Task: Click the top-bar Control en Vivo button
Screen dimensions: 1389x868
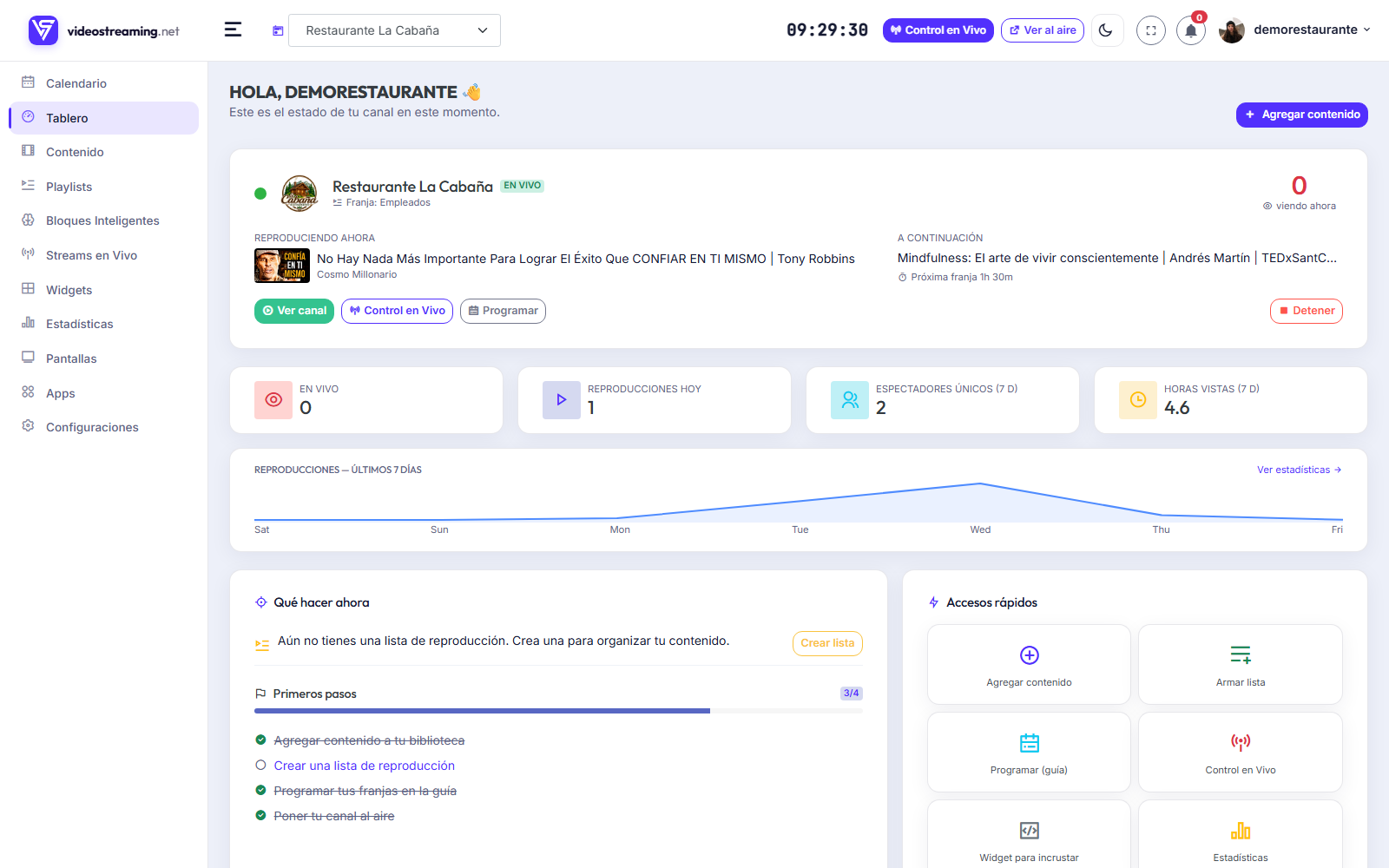Action: 938,30
